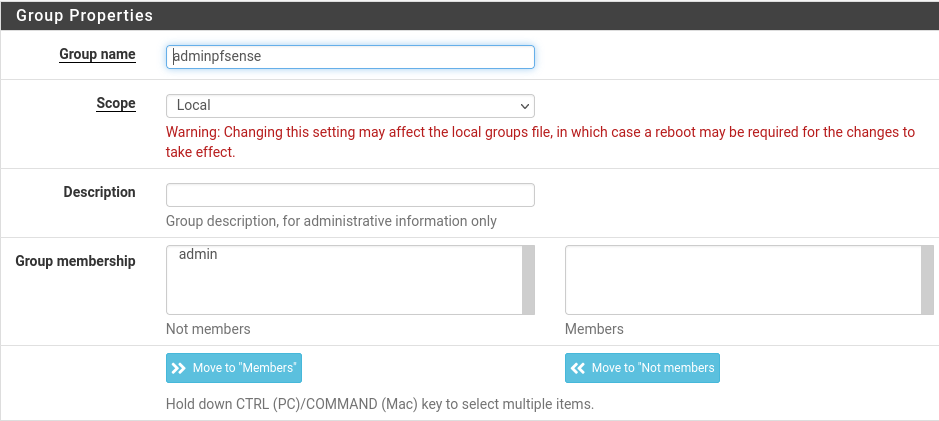
Task: Click the Group Properties panel heading
Action: pos(84,16)
